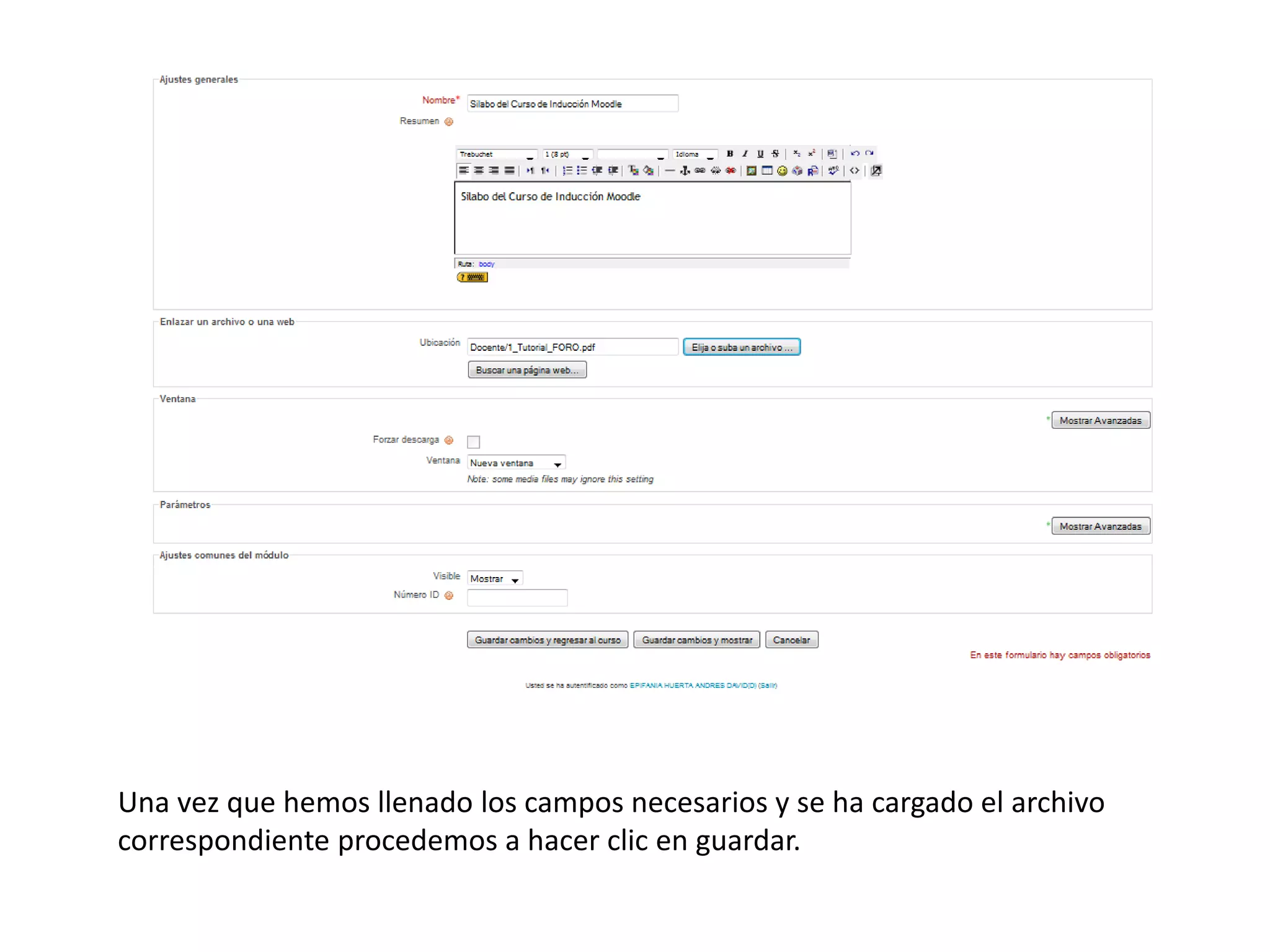The width and height of the screenshot is (1270, 952).
Task: Open the yellow keyboard shortcuts help icon
Action: [473, 277]
